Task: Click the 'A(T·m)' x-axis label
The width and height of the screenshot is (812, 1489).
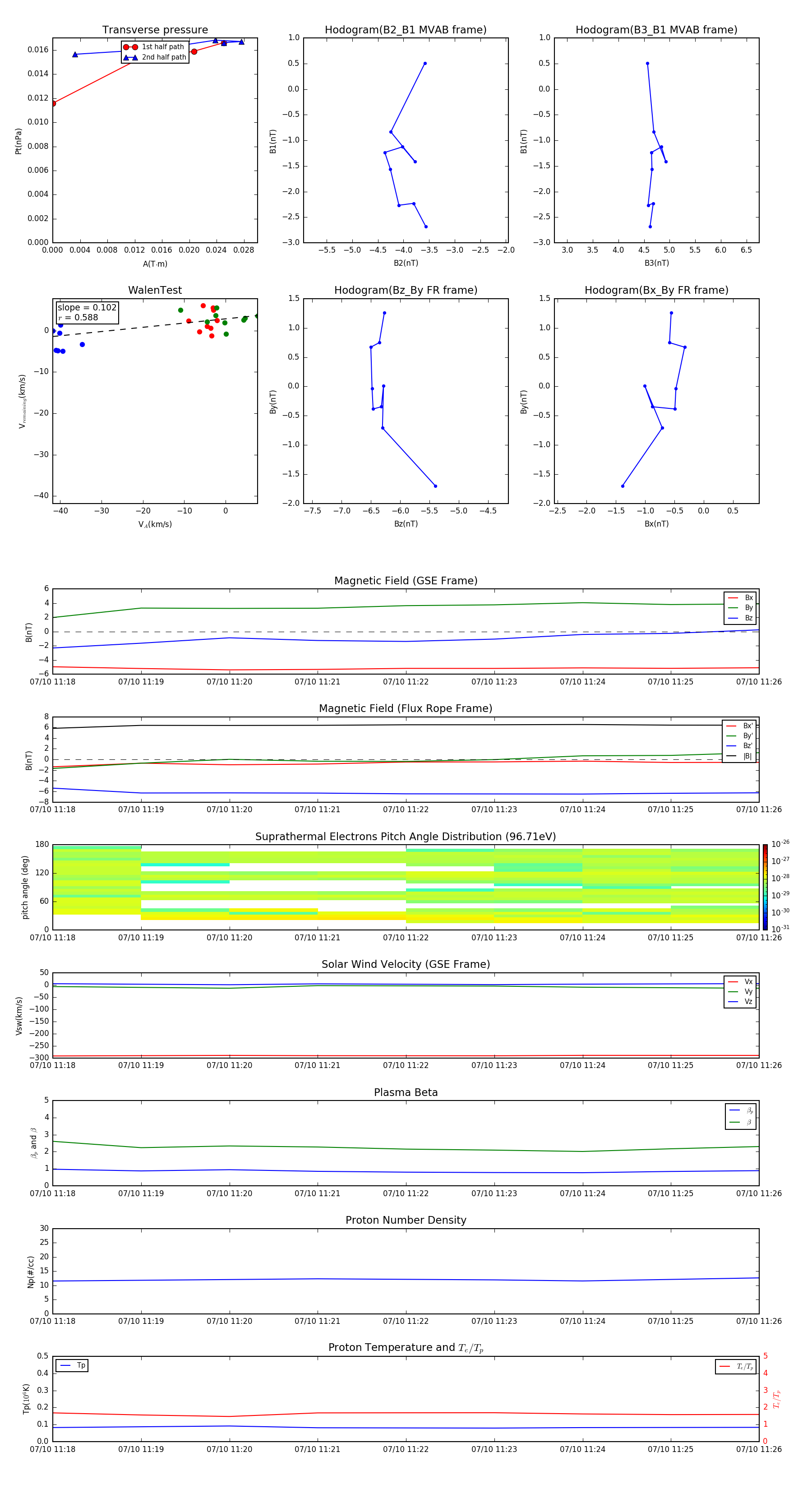Action: [x=155, y=264]
